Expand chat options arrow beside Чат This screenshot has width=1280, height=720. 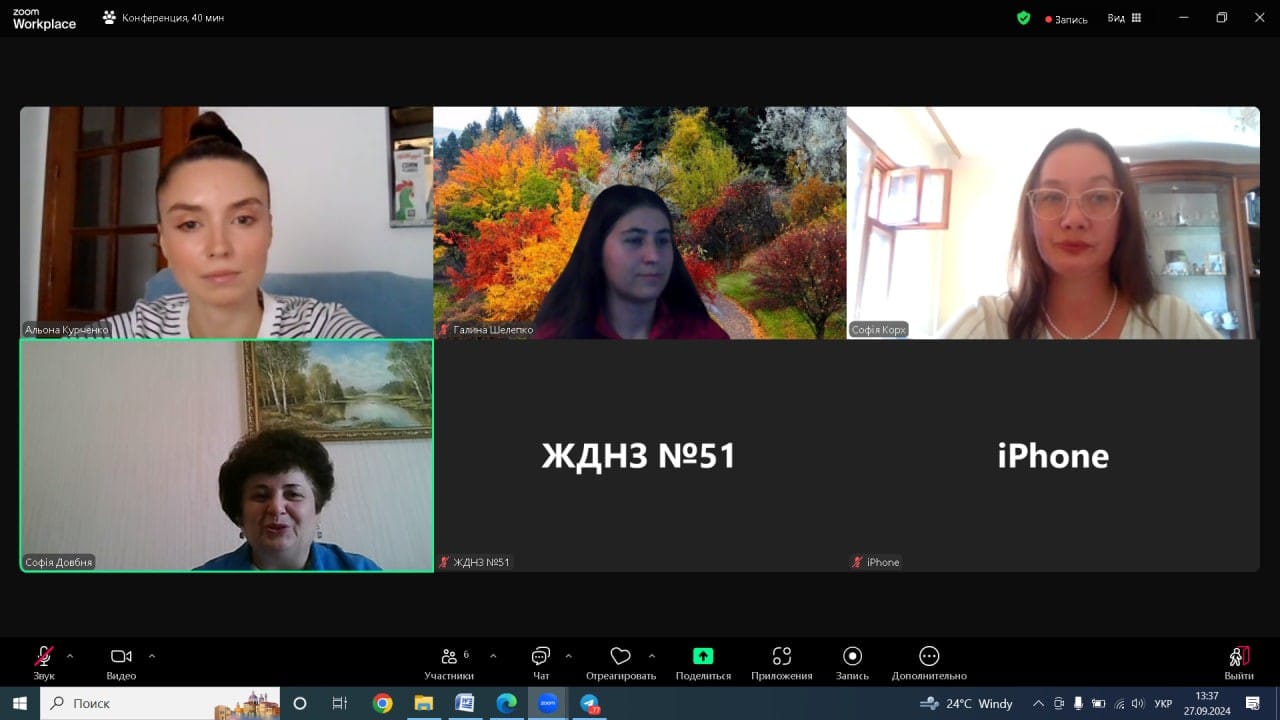(568, 656)
